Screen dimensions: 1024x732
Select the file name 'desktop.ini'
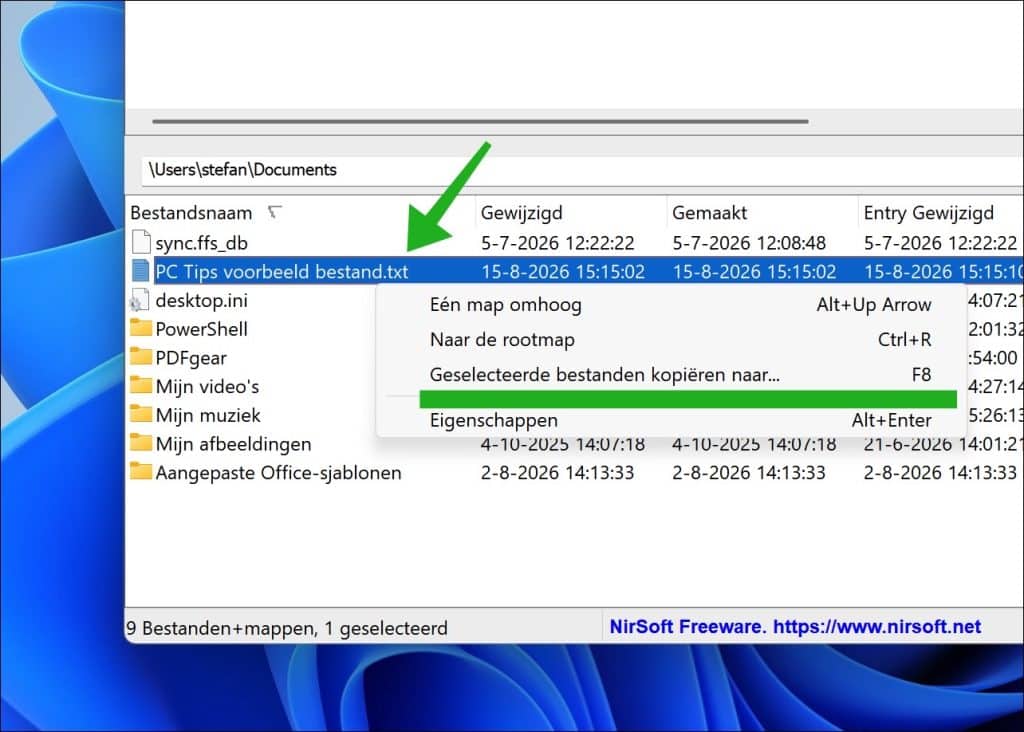(x=201, y=300)
